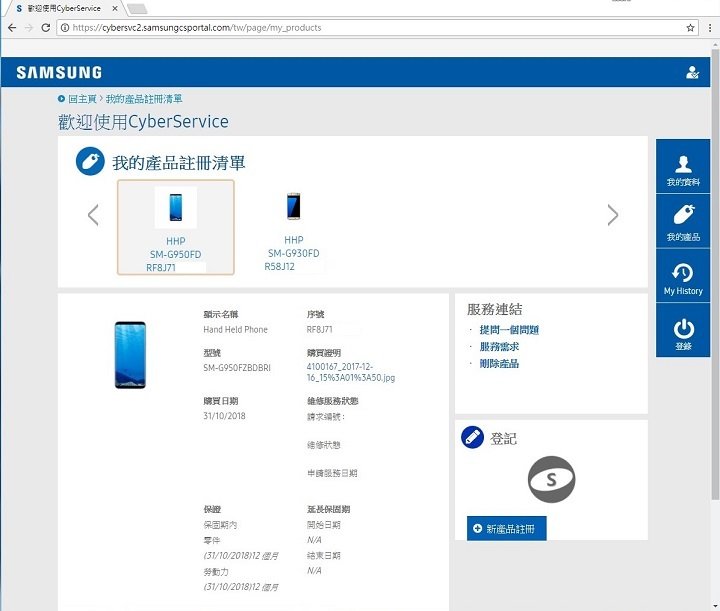Click serial number text RF8J71 in details
Screen dimensions: 720x611
pos(320,329)
